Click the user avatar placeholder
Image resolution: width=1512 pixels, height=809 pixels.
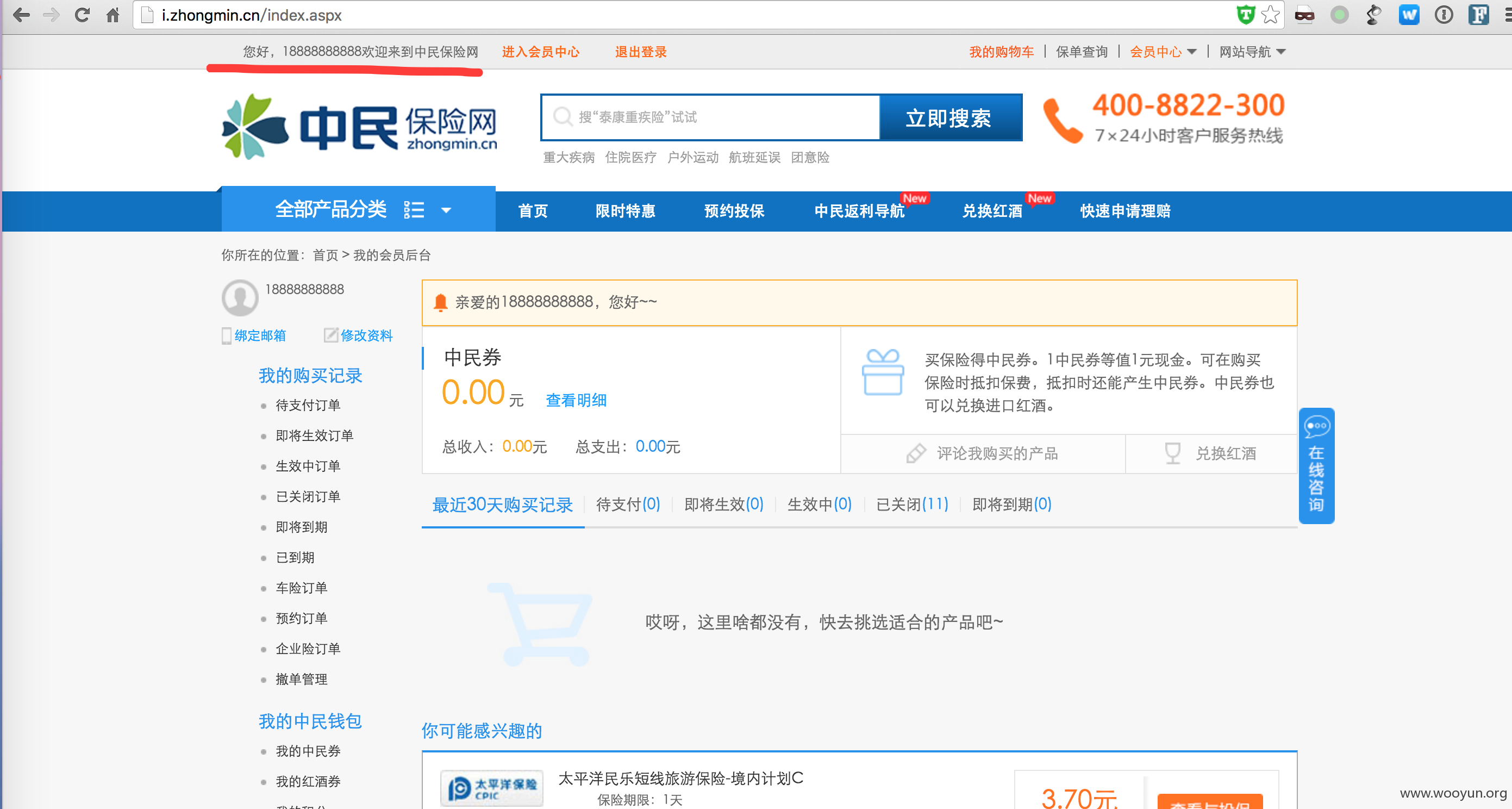(x=240, y=297)
